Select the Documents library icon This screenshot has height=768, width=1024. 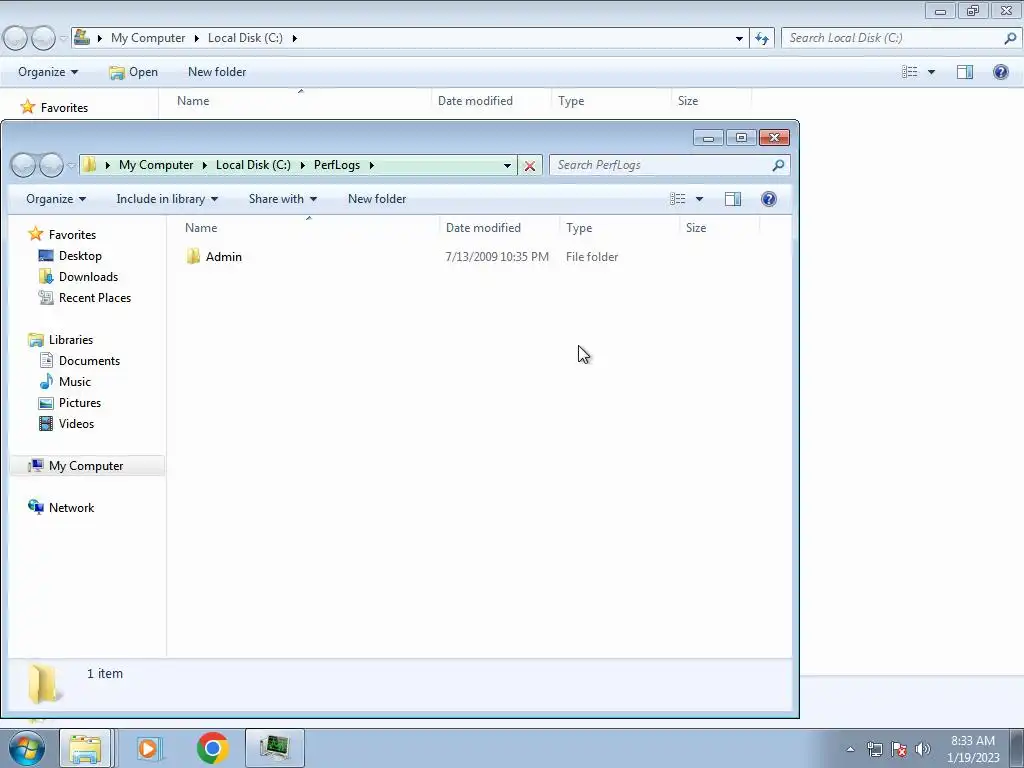tap(46, 360)
